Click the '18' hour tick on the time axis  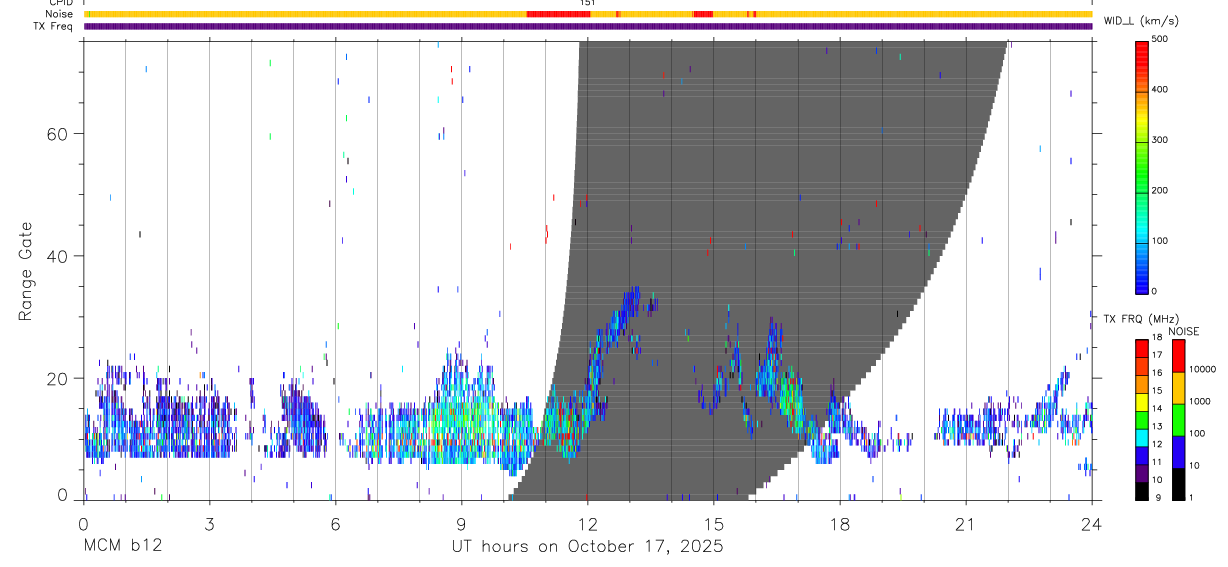tap(839, 523)
